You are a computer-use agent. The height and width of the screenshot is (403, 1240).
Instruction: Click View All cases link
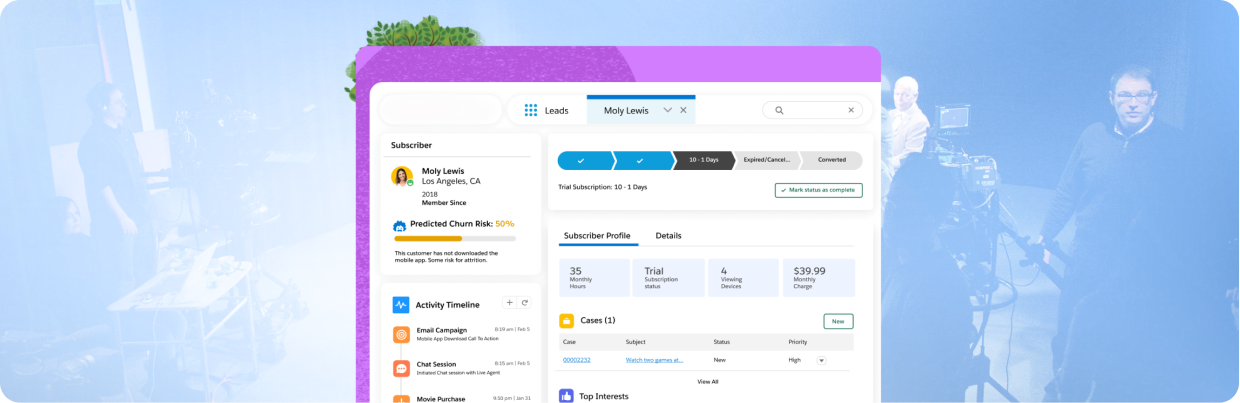pyautogui.click(x=707, y=381)
